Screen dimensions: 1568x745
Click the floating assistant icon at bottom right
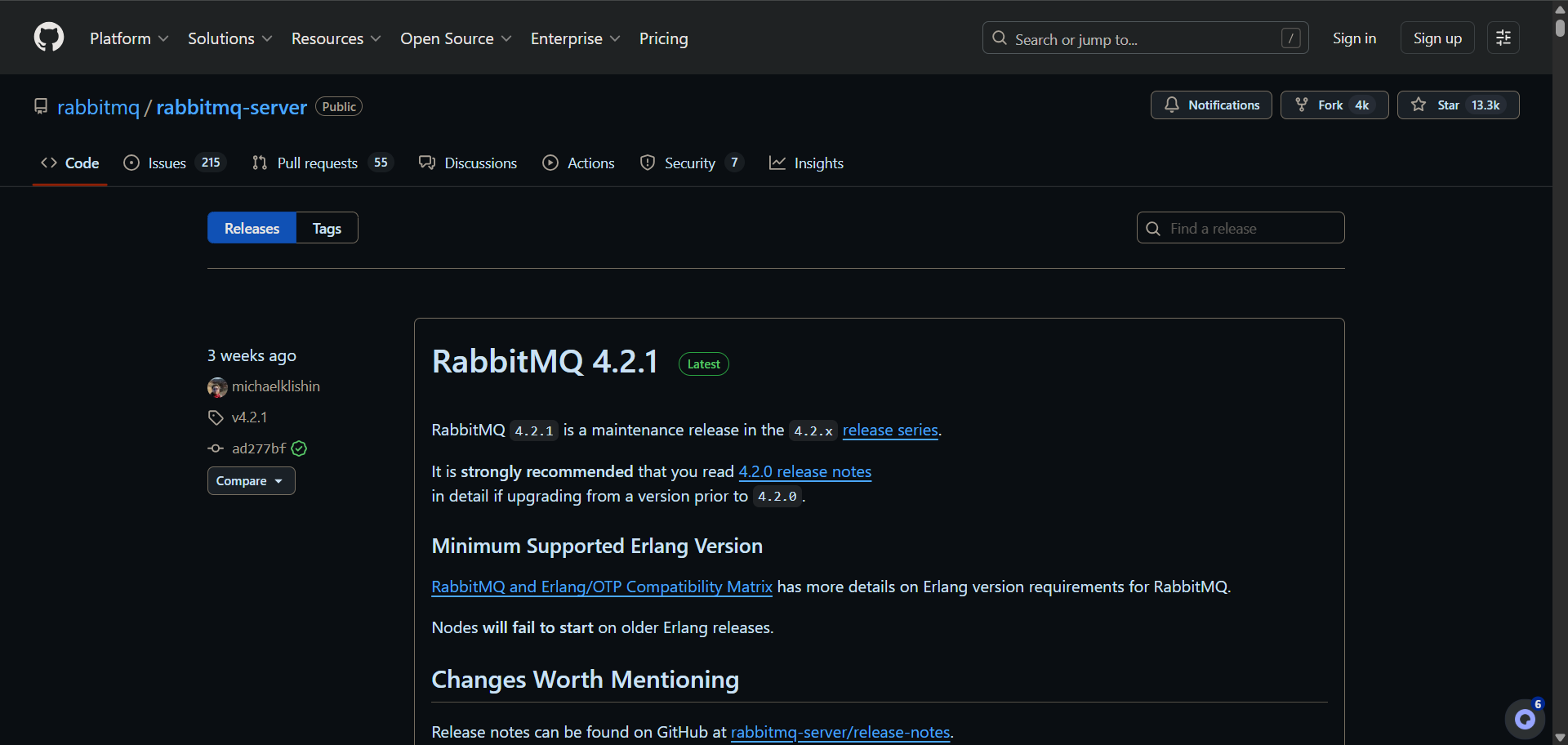pos(1524,719)
